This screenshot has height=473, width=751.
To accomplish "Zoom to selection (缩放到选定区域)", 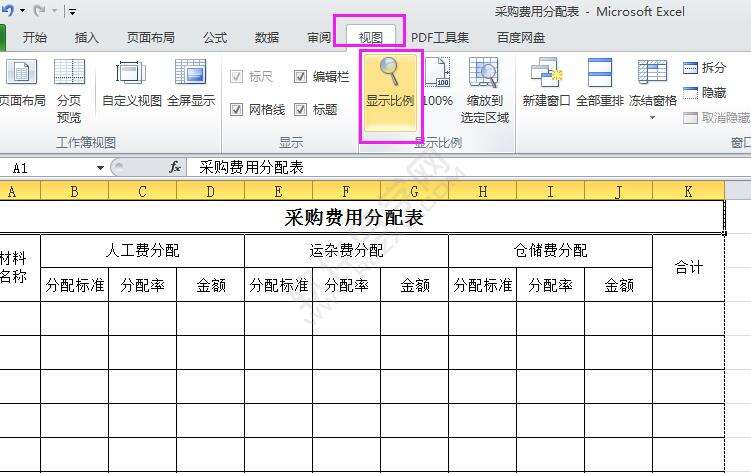I will tap(484, 91).
